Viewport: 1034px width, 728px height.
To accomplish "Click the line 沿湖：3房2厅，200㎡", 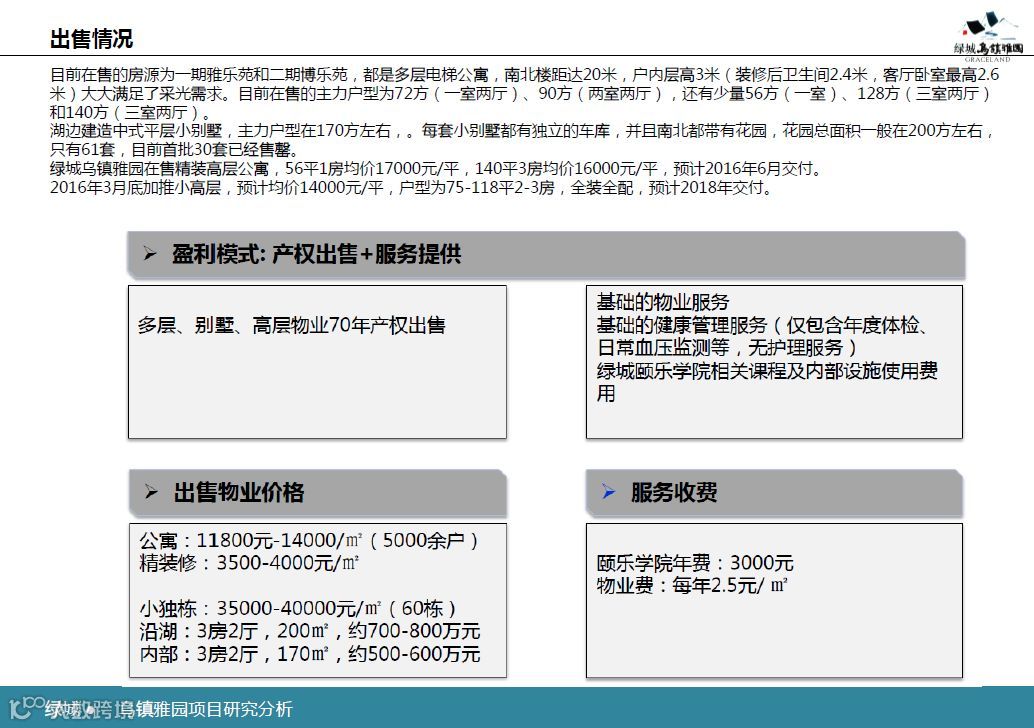I will [x=309, y=631].
